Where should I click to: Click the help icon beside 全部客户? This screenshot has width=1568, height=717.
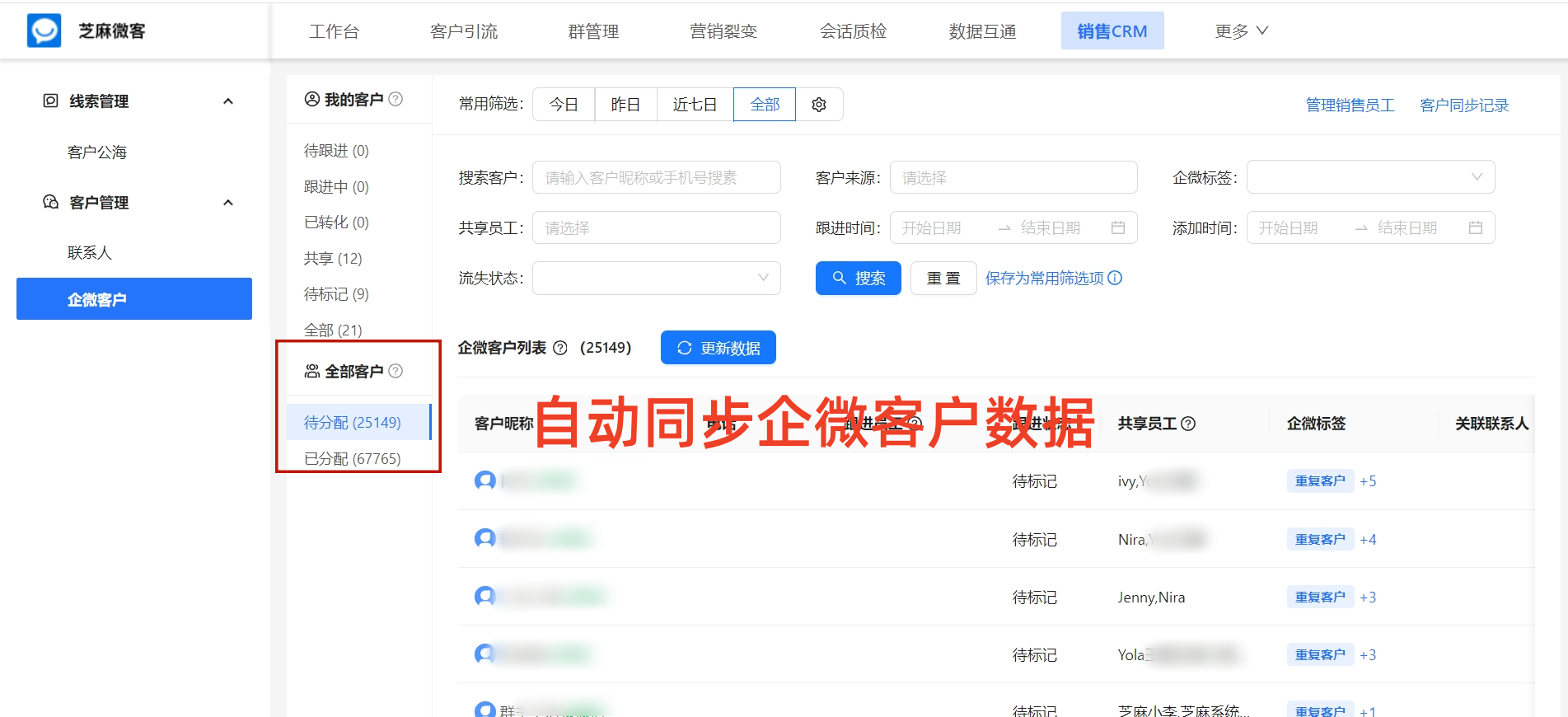(396, 371)
